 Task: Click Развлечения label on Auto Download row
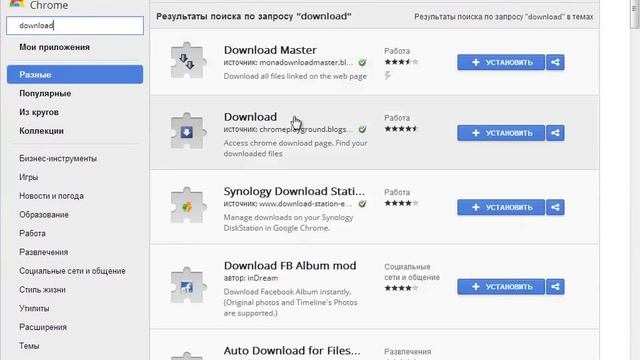407,351
